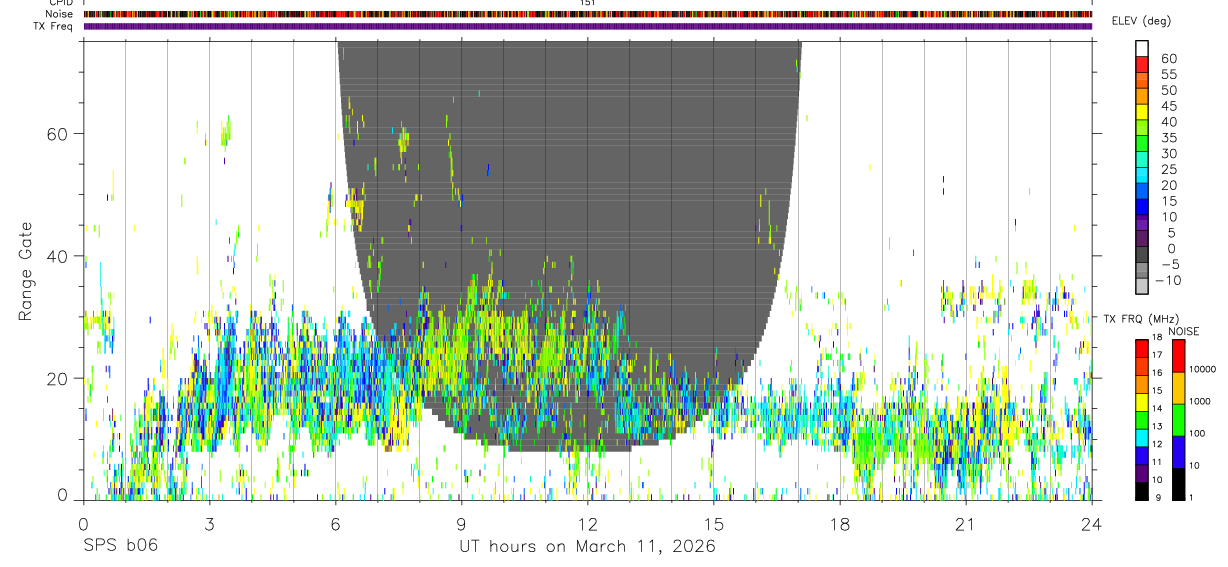Viewport: 1228px width, 567px height.
Task: Click the 'Noise' strip label at top left
Action: point(60,14)
